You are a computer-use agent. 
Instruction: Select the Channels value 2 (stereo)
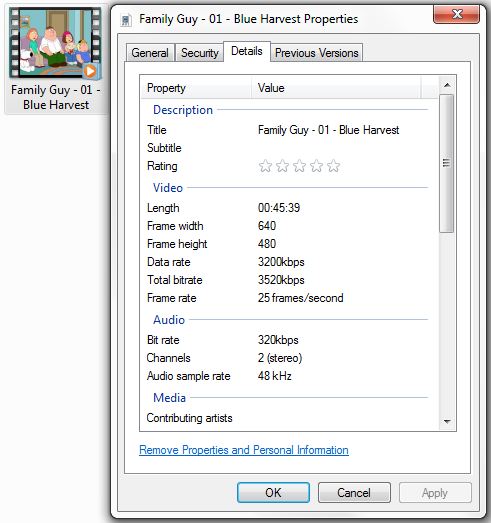point(280,358)
